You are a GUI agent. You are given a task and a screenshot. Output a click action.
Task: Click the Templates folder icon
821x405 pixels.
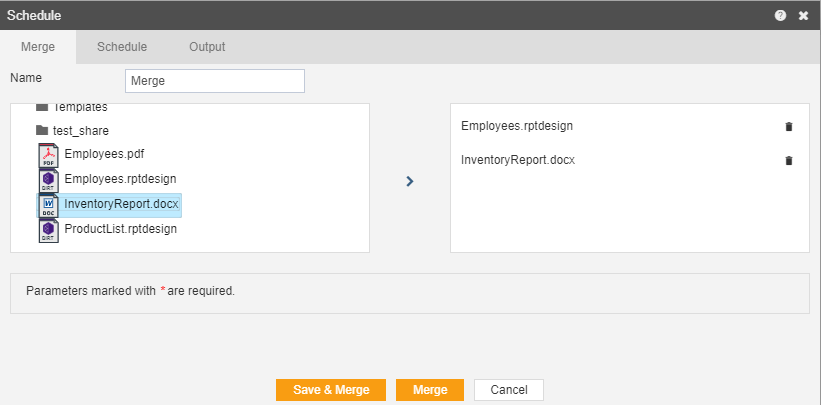point(42,107)
